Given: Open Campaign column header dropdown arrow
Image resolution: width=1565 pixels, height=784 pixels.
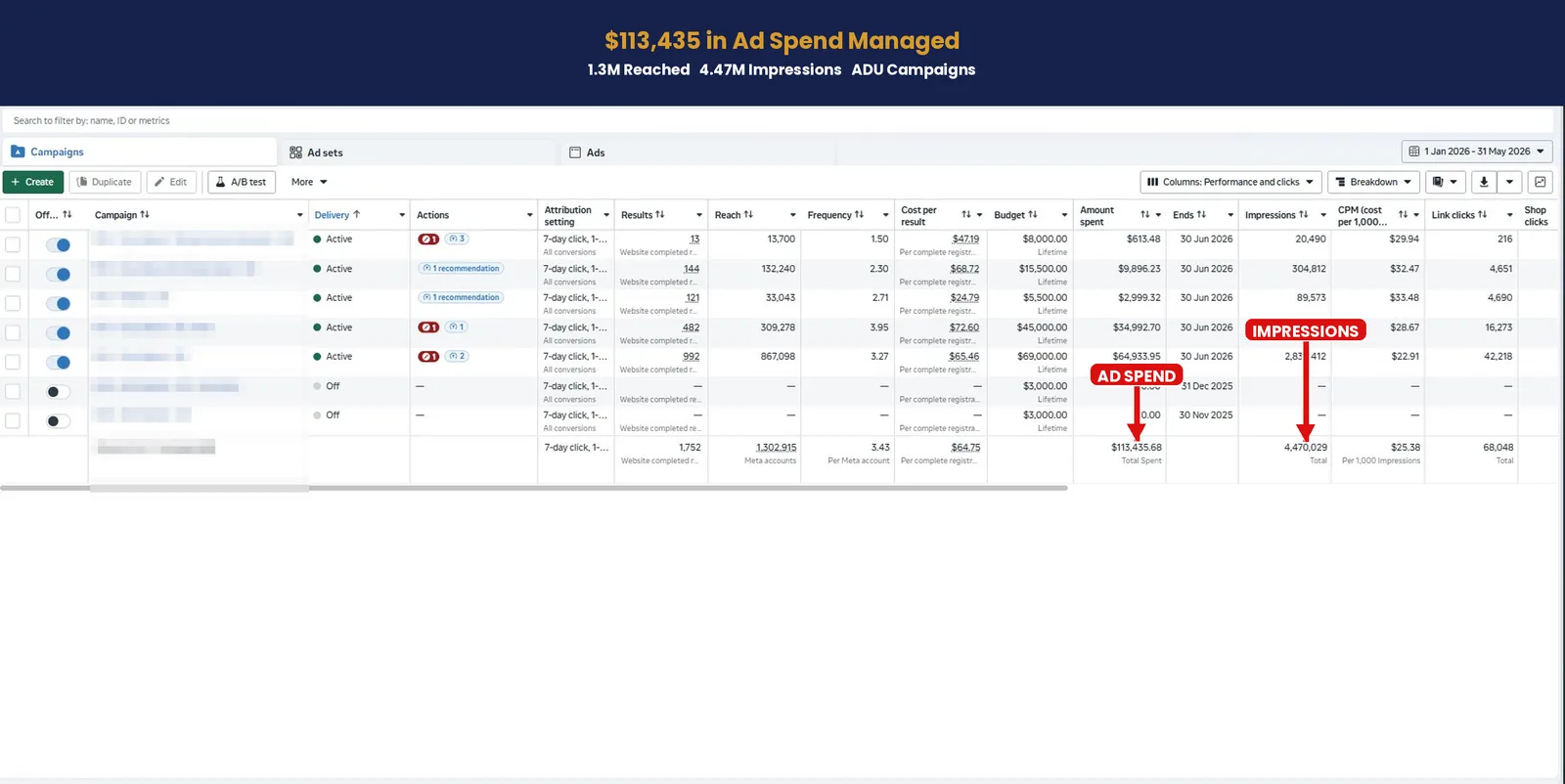Looking at the screenshot, I should pos(300,215).
